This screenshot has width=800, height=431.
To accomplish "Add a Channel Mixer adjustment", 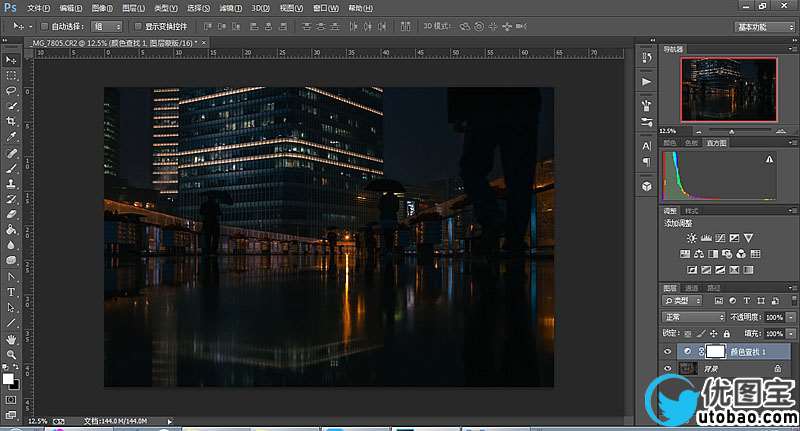I will point(741,254).
